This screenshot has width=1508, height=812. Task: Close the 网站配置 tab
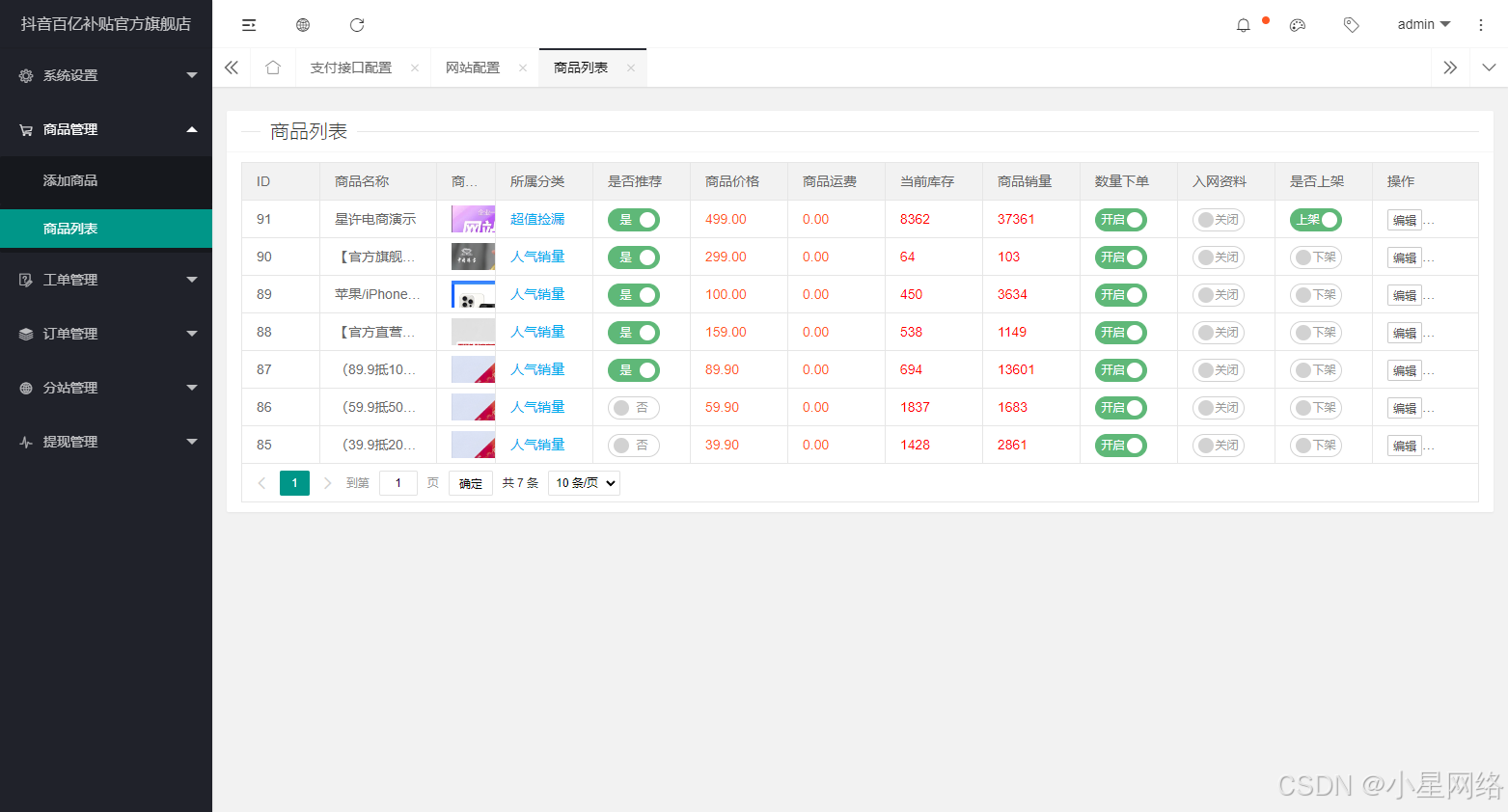click(523, 68)
